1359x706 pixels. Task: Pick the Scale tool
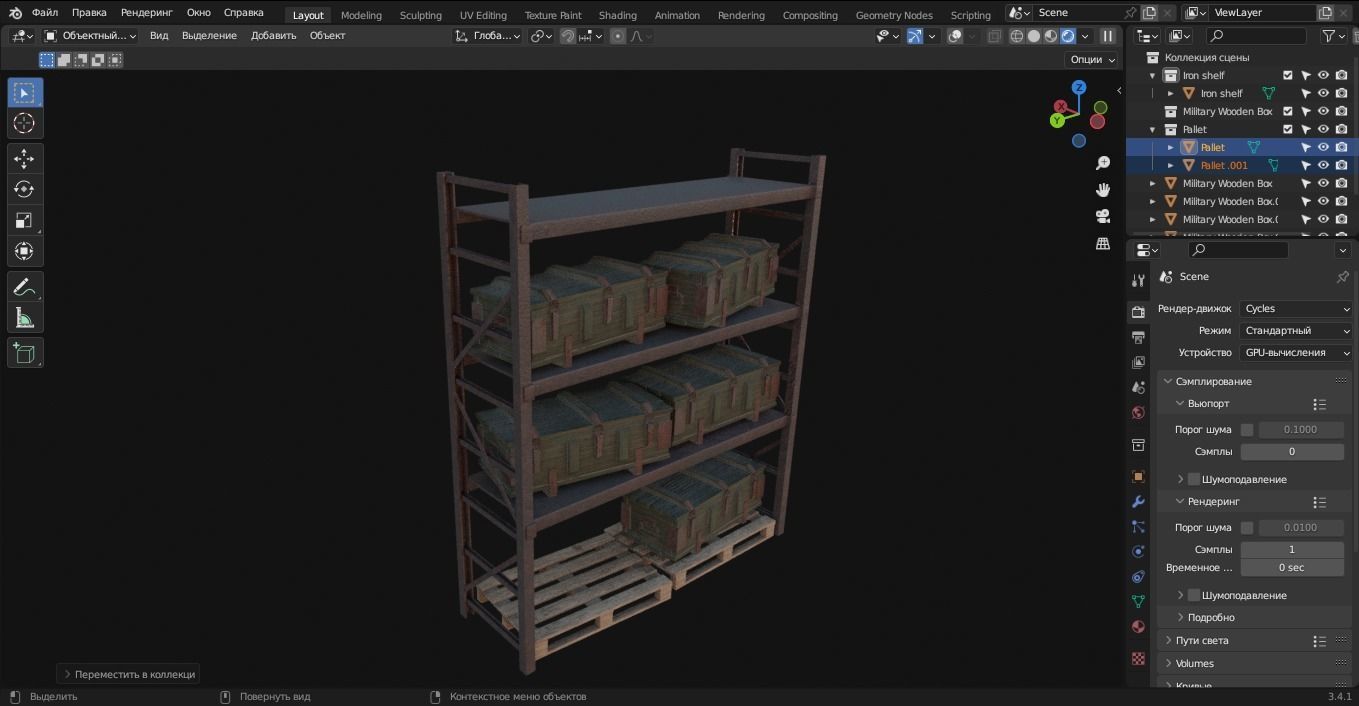(25, 220)
